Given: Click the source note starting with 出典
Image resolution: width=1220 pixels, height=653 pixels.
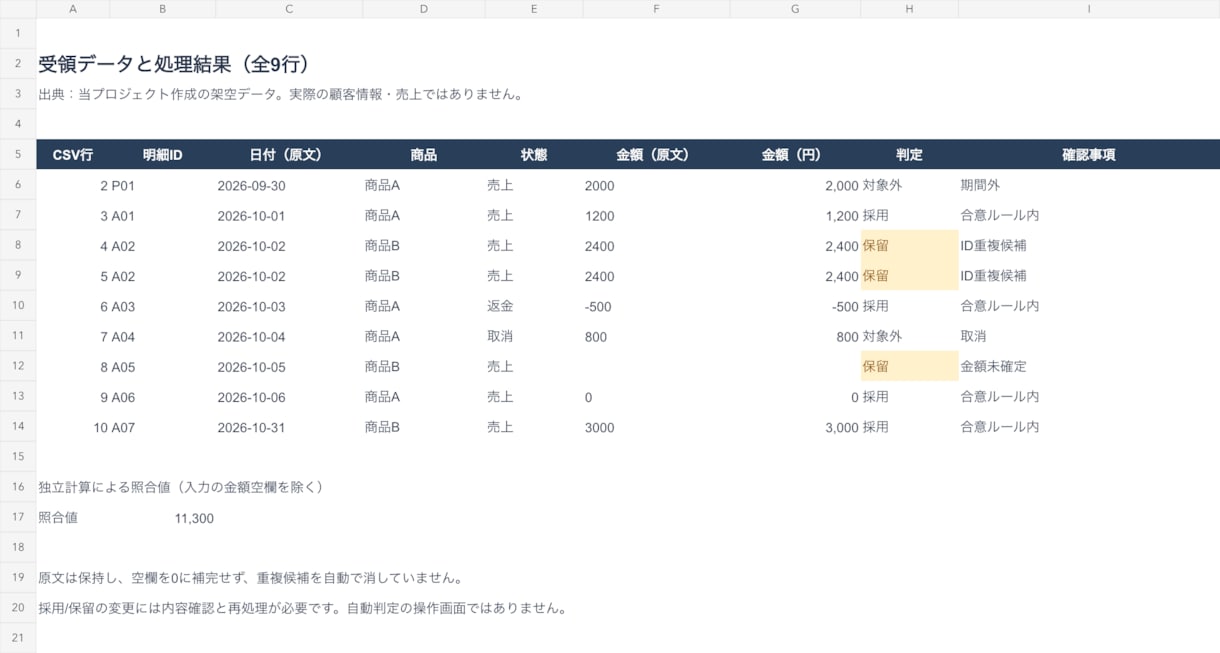Looking at the screenshot, I should [x=281, y=94].
